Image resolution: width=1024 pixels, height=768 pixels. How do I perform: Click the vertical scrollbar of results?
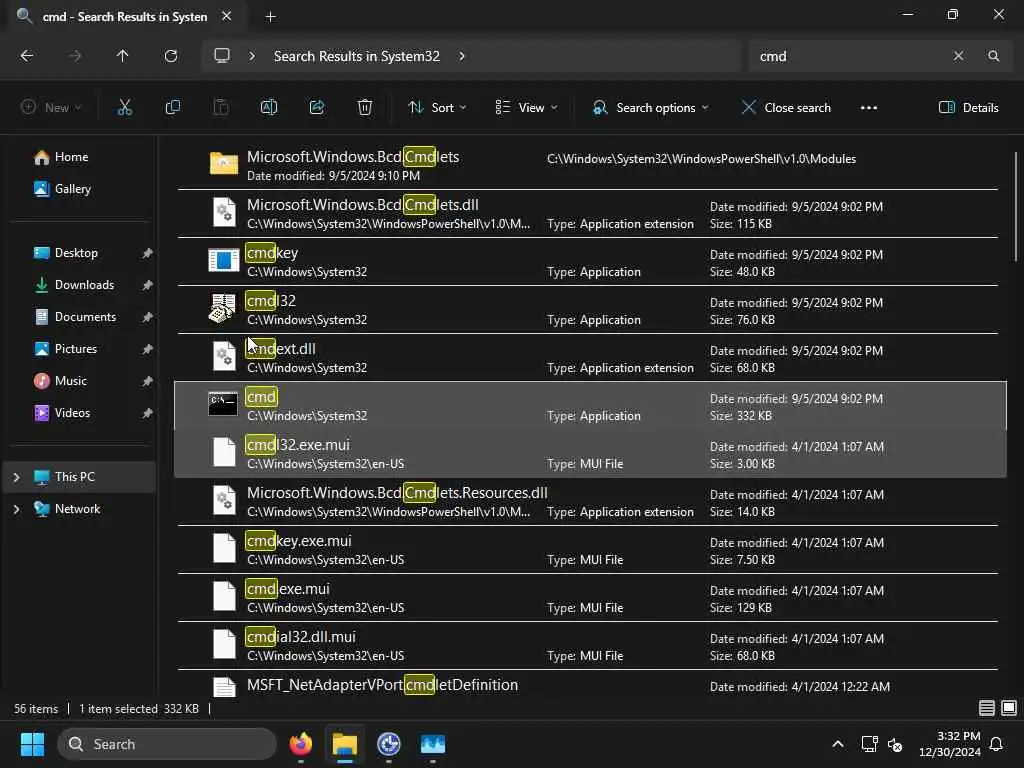1016,206
